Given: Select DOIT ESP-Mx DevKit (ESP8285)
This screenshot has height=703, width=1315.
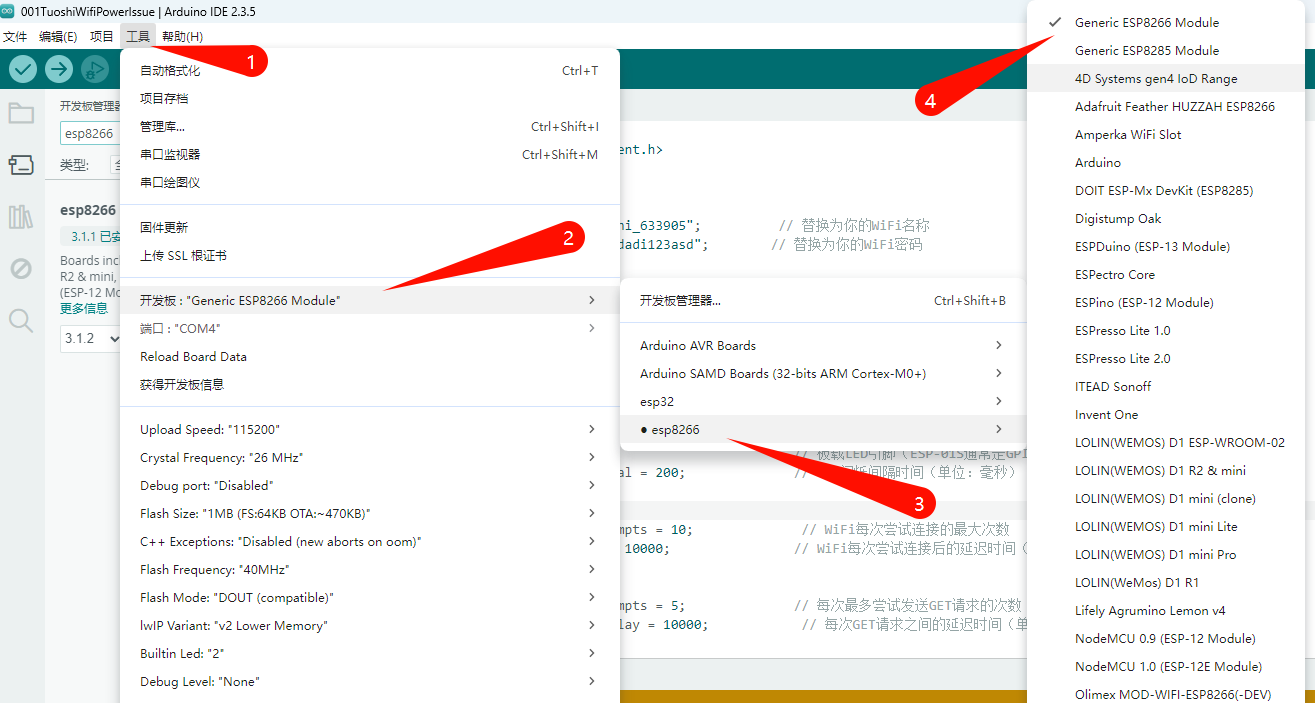Looking at the screenshot, I should 1166,191.
